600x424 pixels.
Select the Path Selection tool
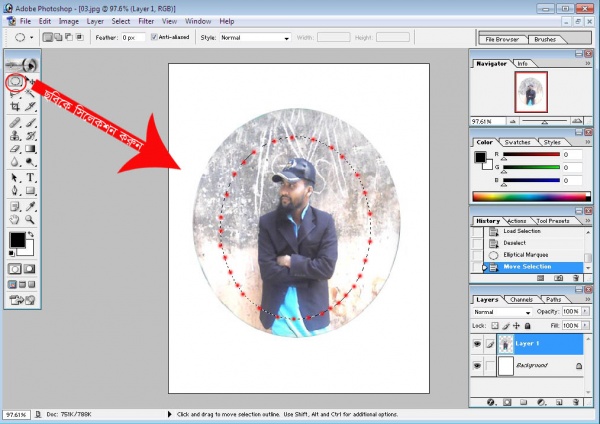(x=15, y=178)
